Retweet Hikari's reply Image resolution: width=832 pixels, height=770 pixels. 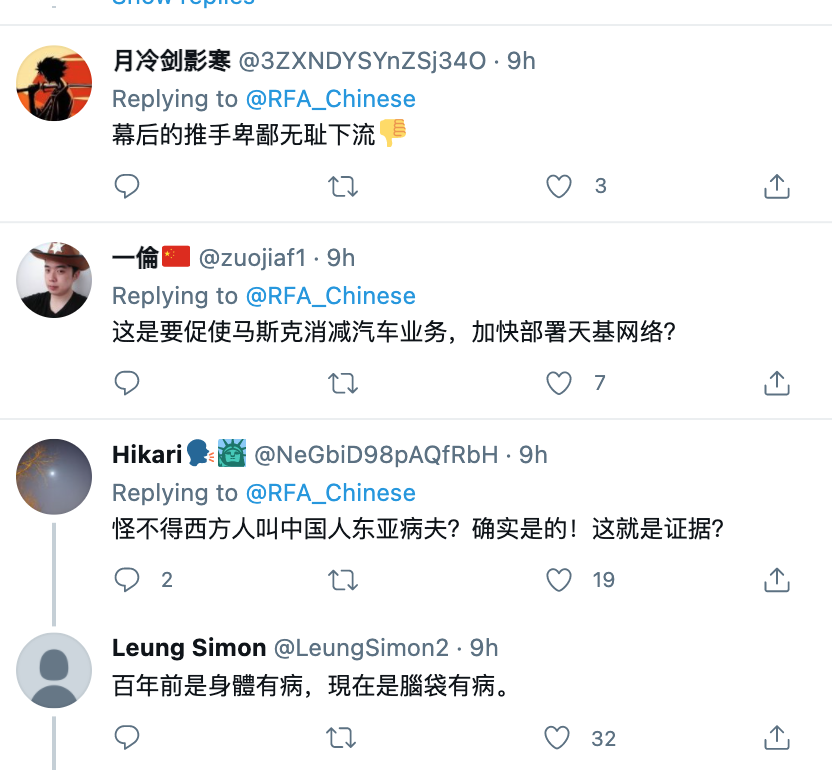(343, 580)
